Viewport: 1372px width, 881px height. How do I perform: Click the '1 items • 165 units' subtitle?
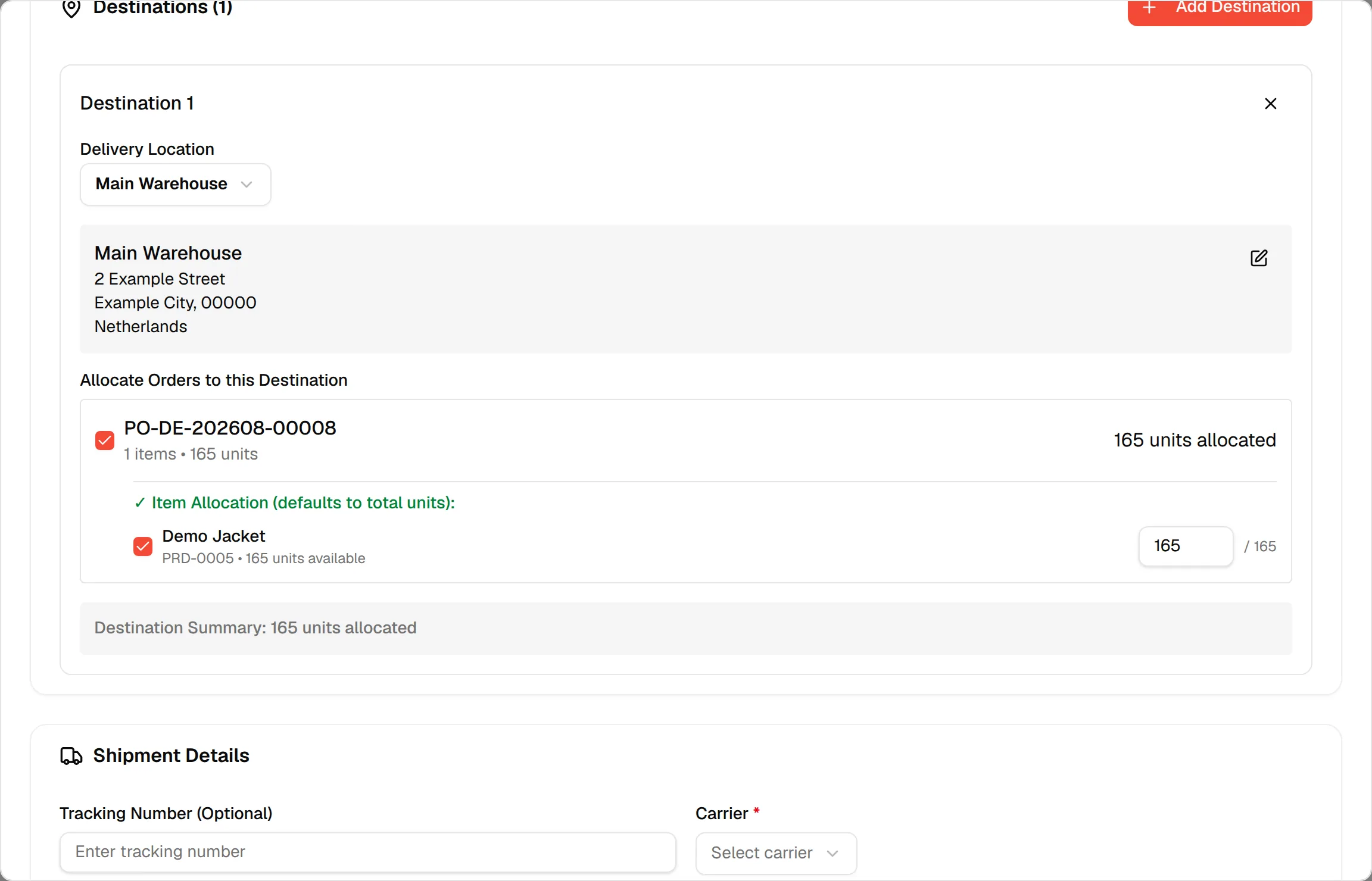coord(191,454)
